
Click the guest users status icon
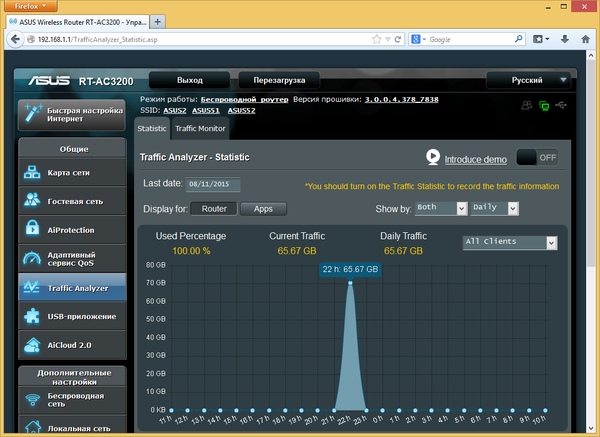pos(527,105)
